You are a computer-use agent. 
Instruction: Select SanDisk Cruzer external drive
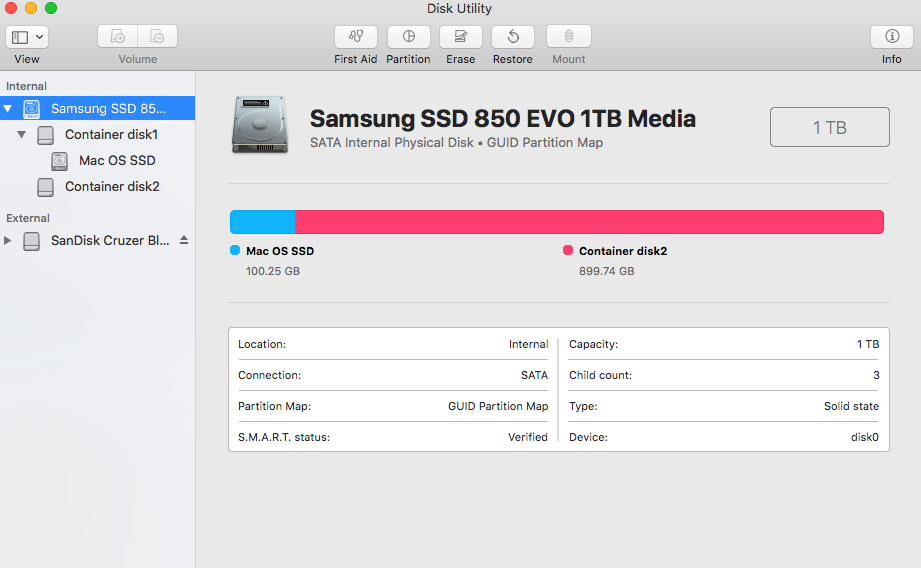(x=97, y=240)
